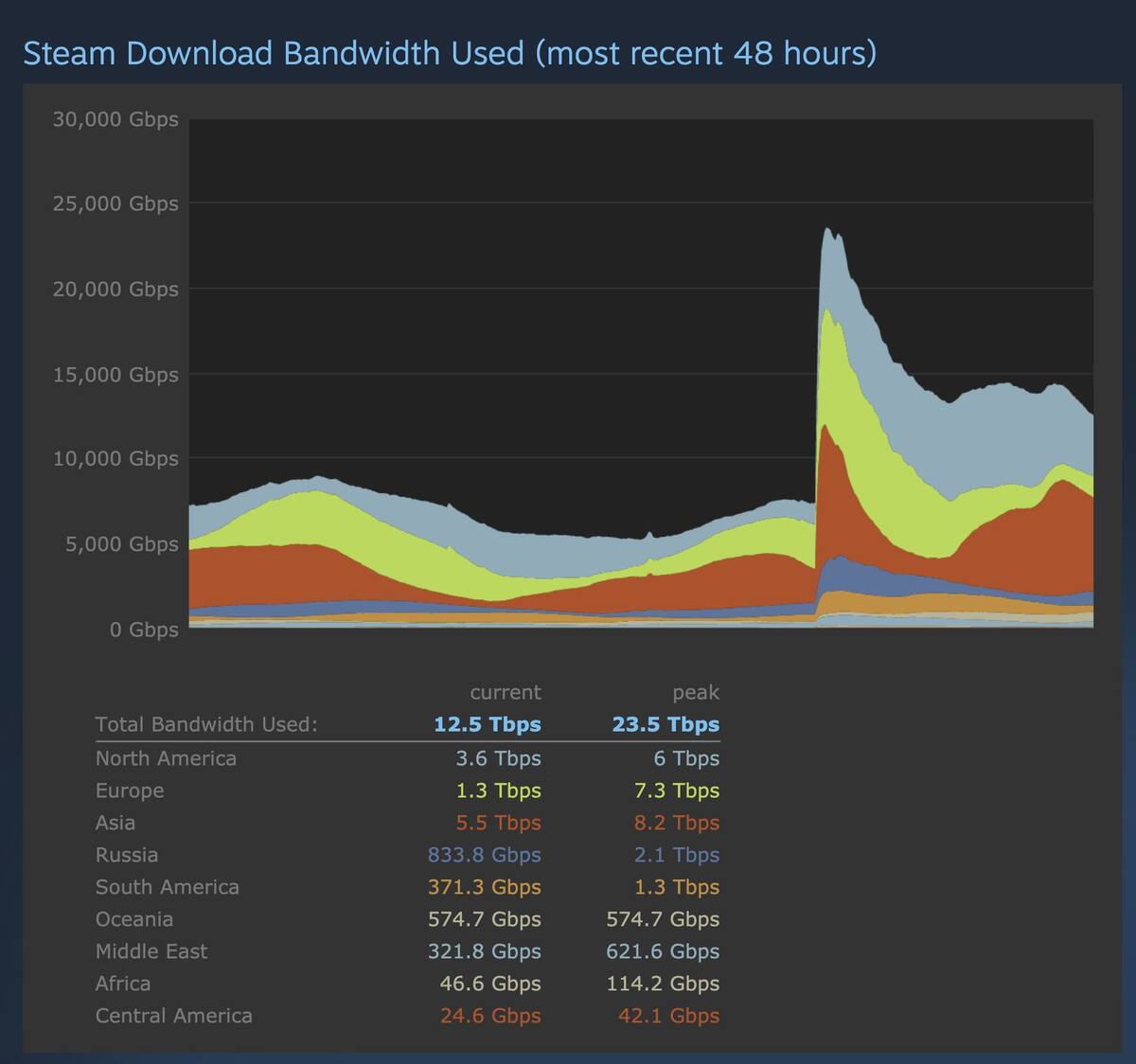Select the Central America legend label
The width and height of the screenshot is (1136, 1064).
[x=173, y=1016]
